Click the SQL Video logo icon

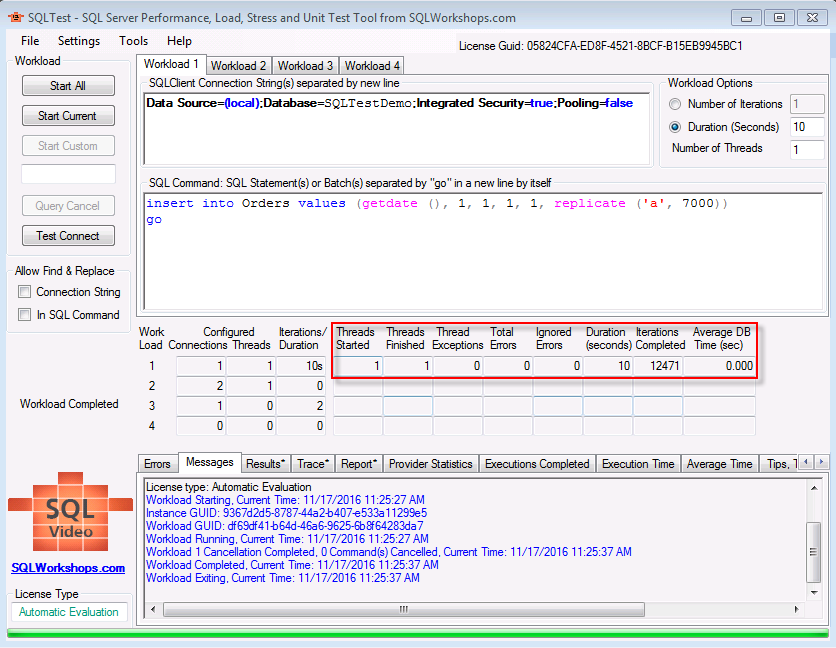[x=70, y=511]
